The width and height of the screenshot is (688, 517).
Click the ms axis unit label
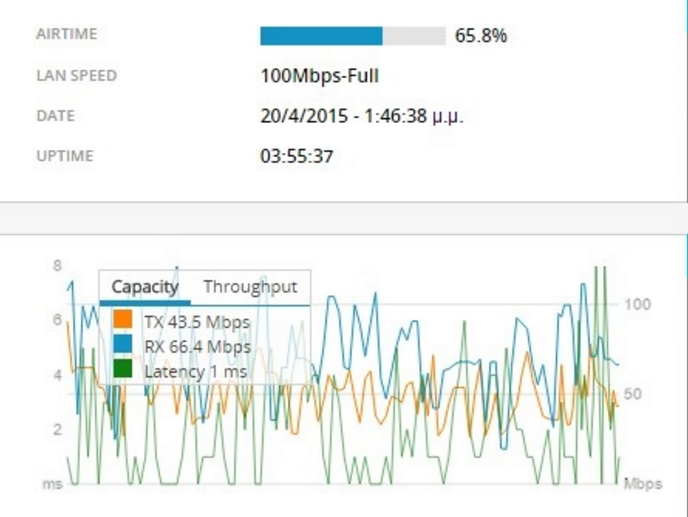(52, 484)
